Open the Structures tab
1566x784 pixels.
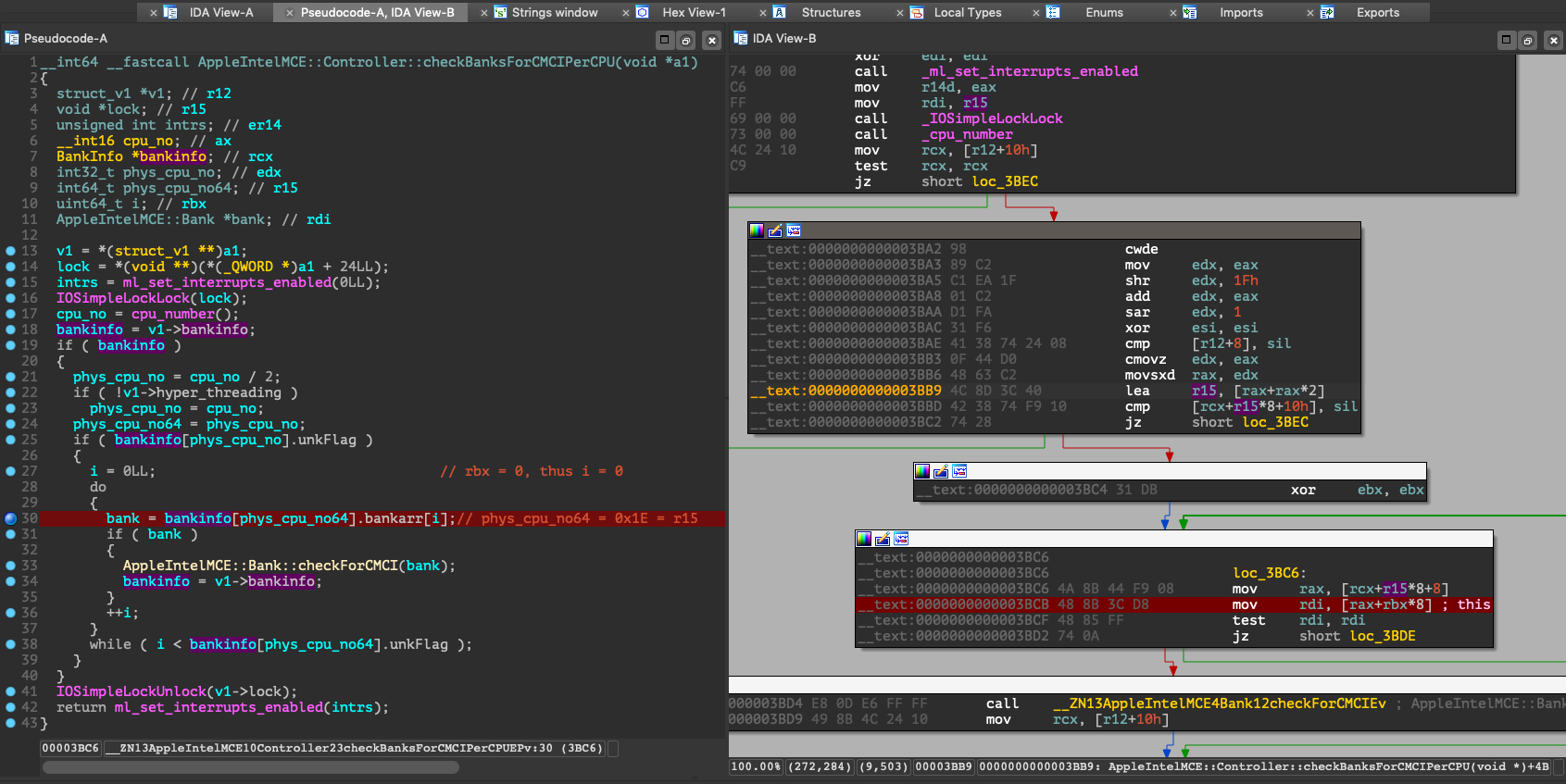click(831, 13)
